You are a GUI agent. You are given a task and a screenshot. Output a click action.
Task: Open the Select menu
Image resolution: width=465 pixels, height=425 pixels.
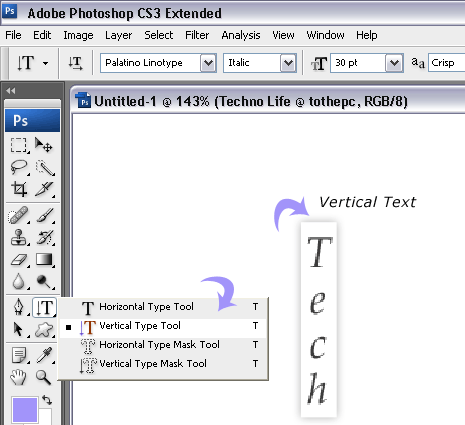point(159,35)
